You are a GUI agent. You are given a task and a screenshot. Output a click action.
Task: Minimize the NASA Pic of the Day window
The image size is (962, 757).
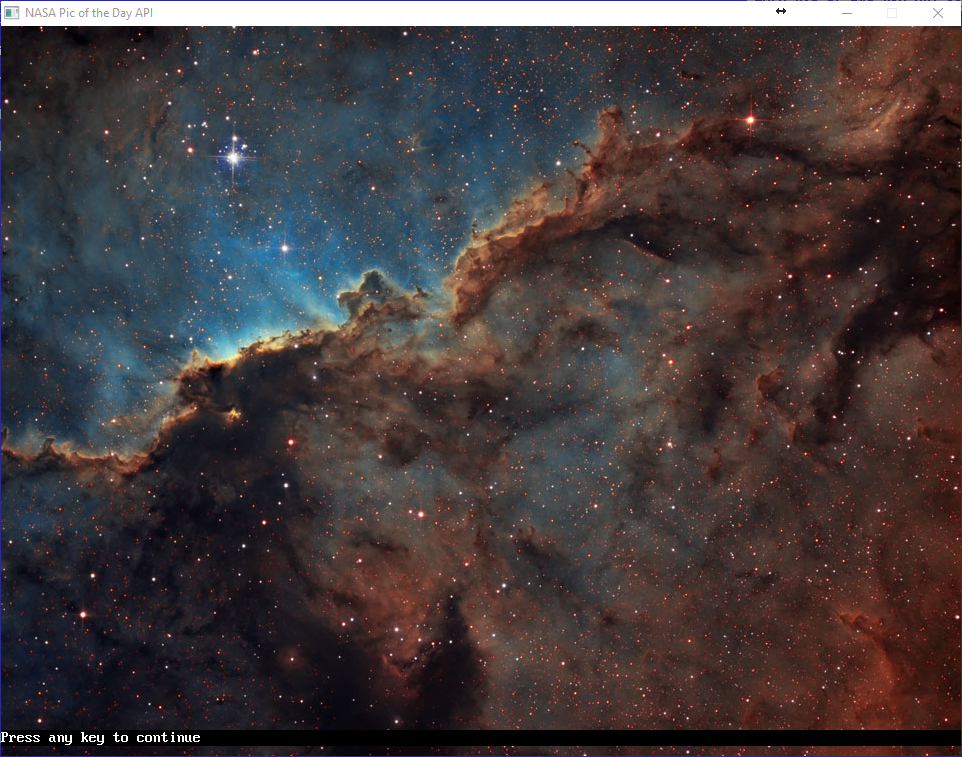coord(847,13)
